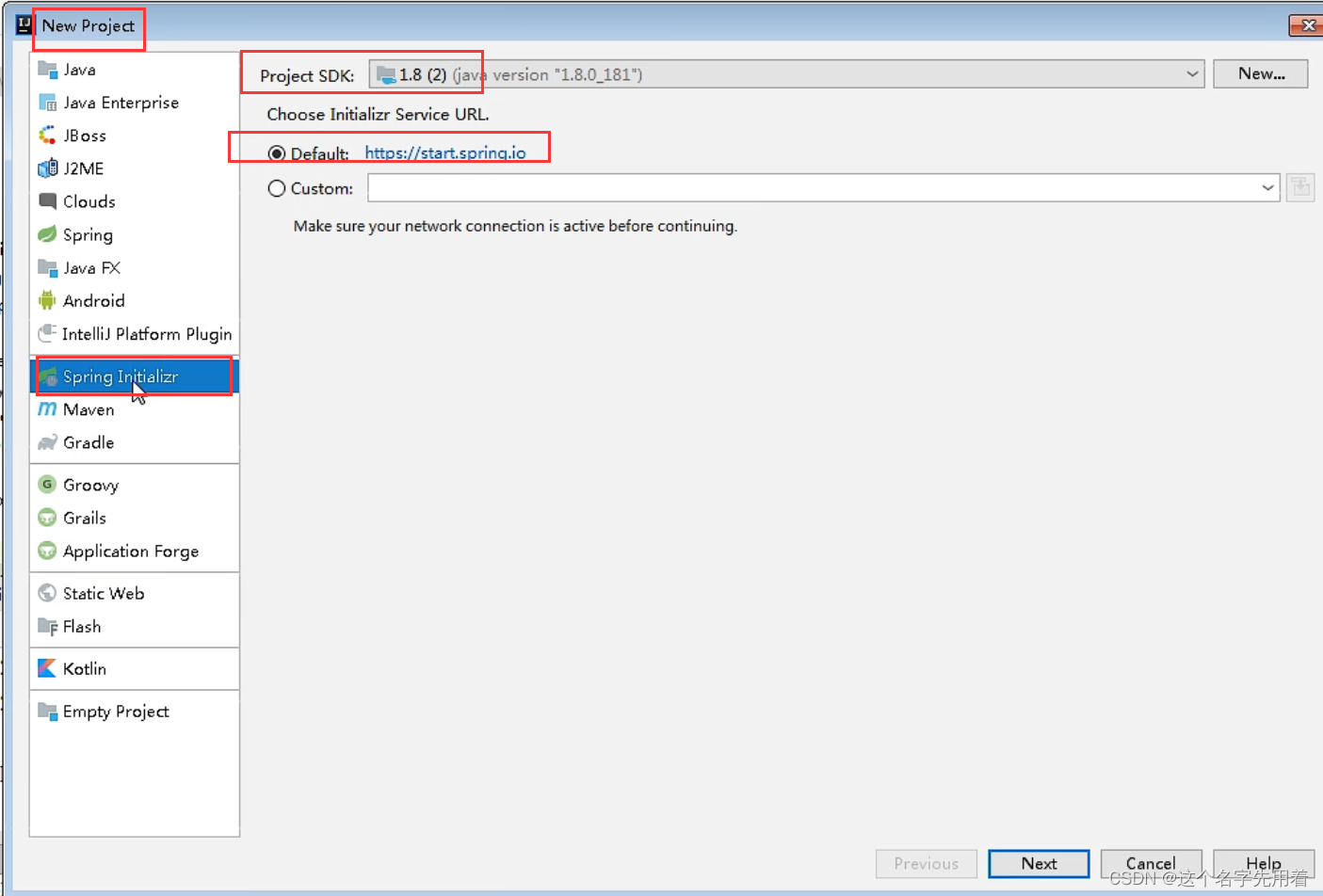Select Static Web label in list
Screen dimensions: 1323x896
(104, 593)
